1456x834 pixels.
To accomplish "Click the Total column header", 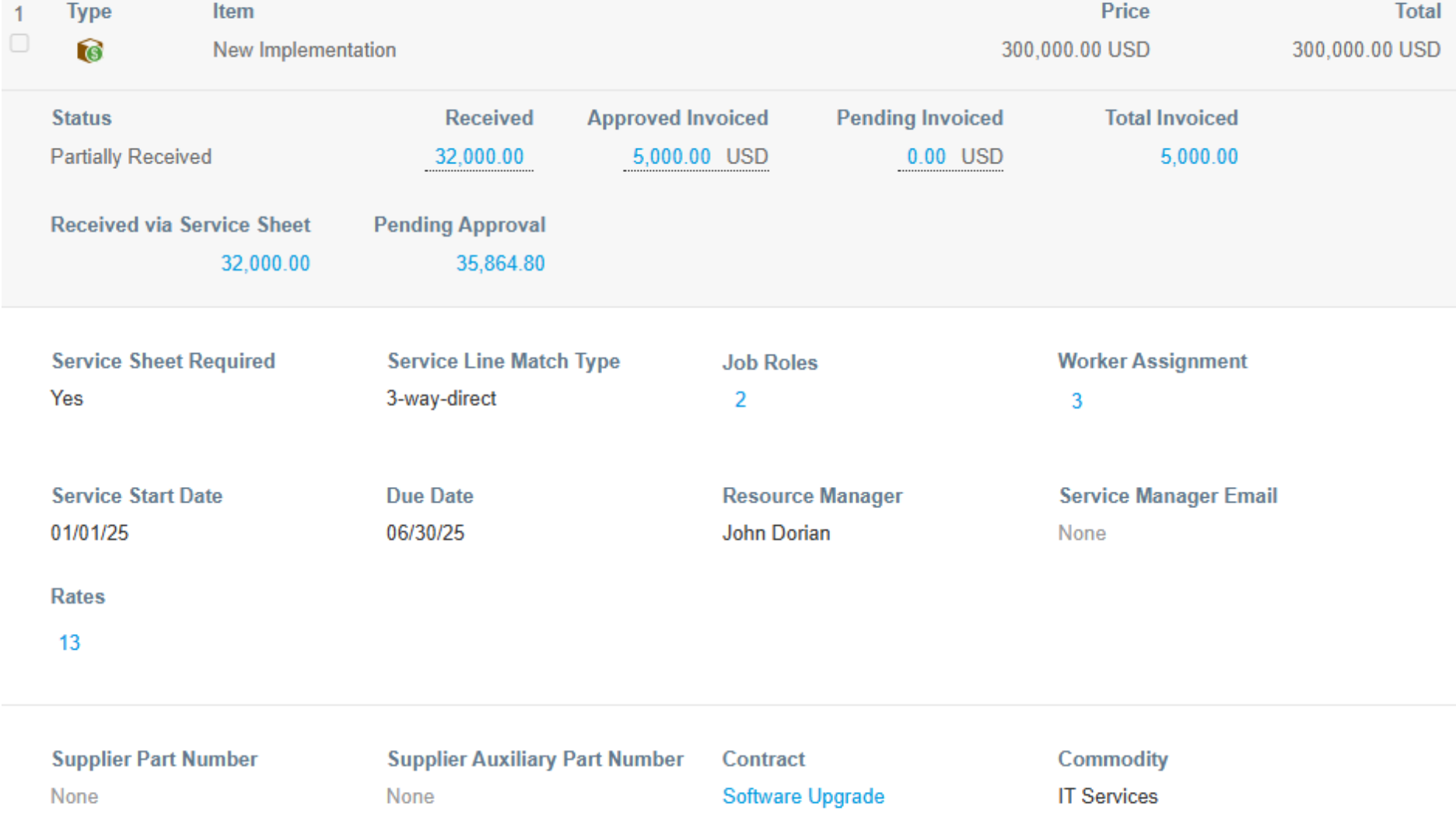I will click(x=1417, y=12).
